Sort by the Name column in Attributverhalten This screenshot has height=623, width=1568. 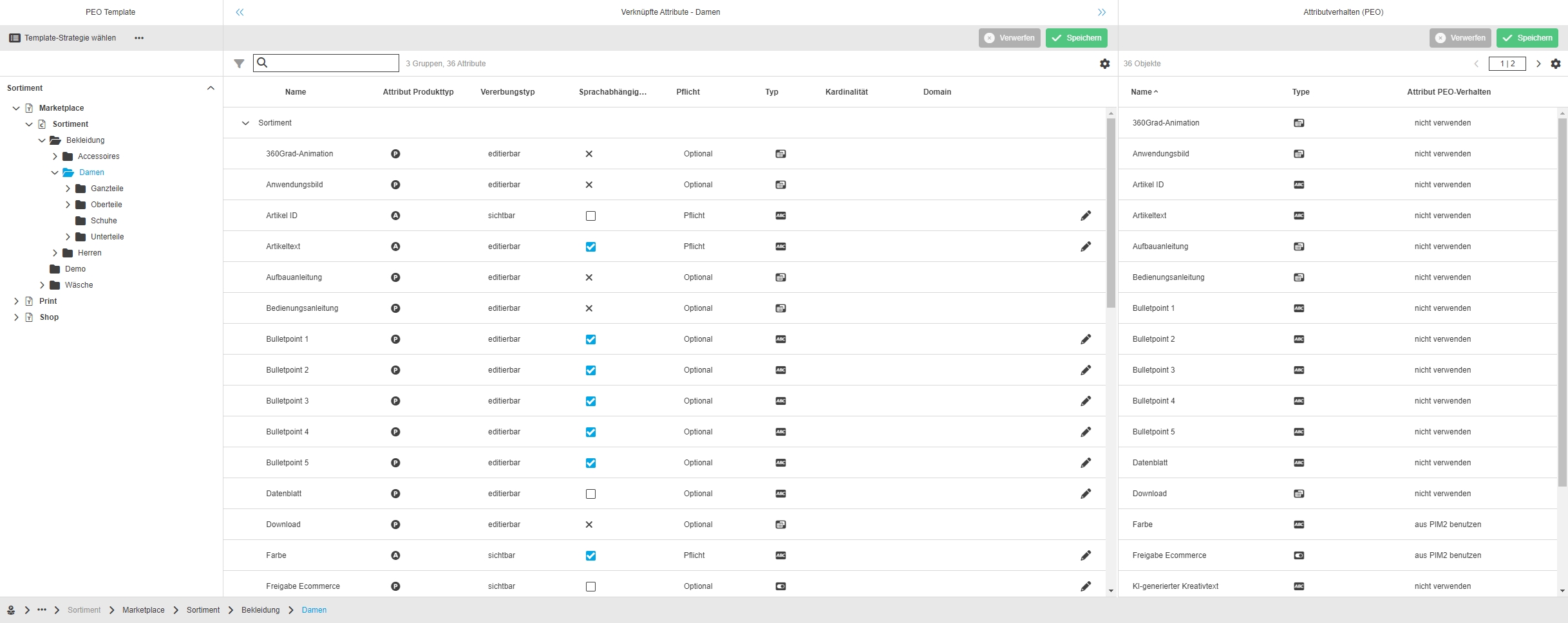pos(1141,92)
